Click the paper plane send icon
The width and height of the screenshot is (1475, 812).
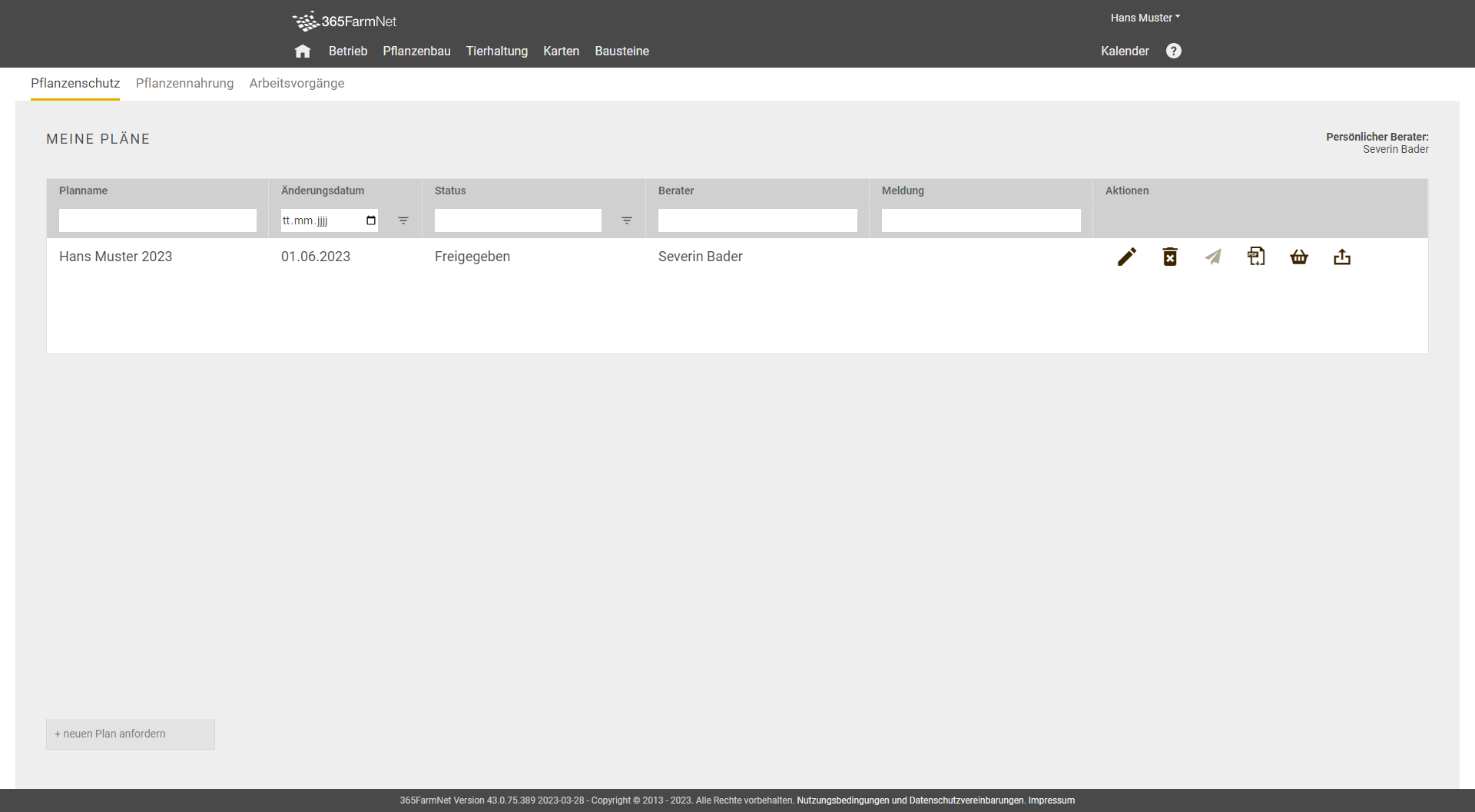(1213, 257)
